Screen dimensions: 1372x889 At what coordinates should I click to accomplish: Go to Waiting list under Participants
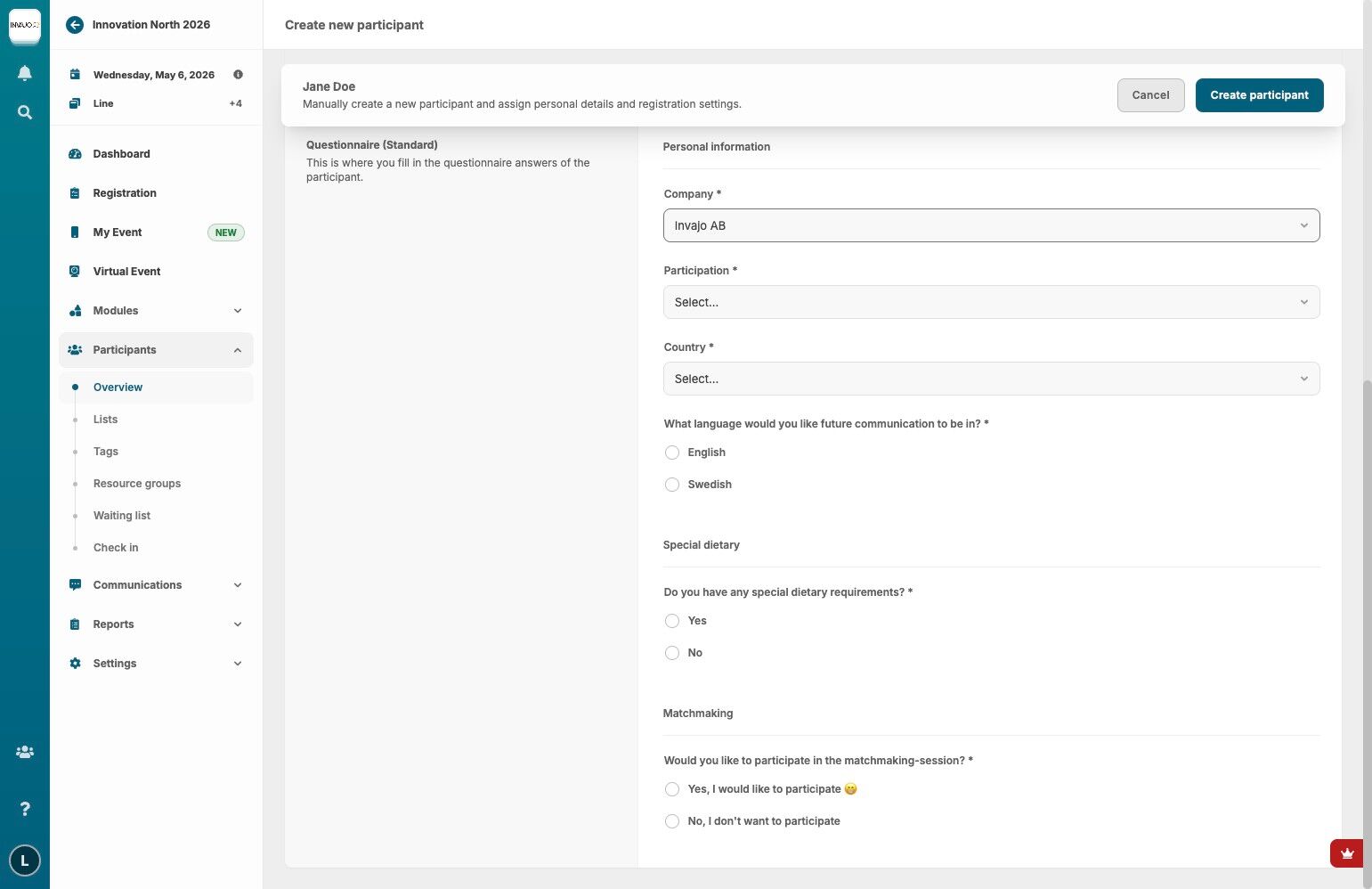[122, 516]
